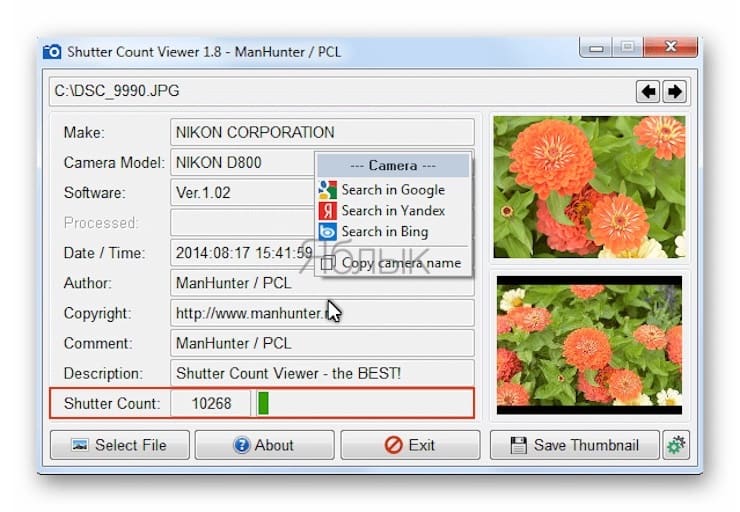This screenshot has width=740, height=512.
Task: Click the empty Processed field
Action: pyautogui.click(x=242, y=223)
